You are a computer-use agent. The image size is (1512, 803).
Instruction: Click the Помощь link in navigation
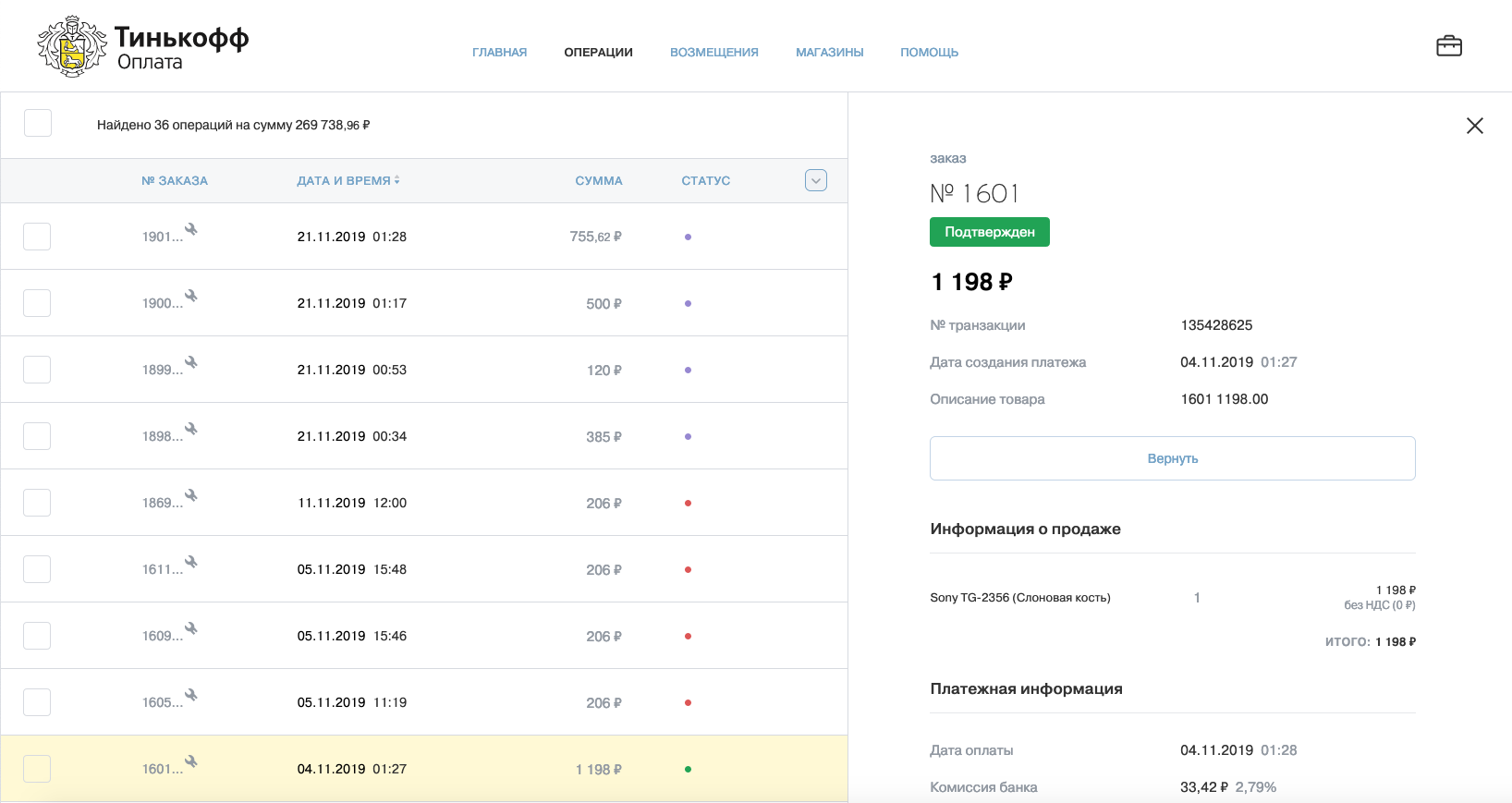coord(929,53)
